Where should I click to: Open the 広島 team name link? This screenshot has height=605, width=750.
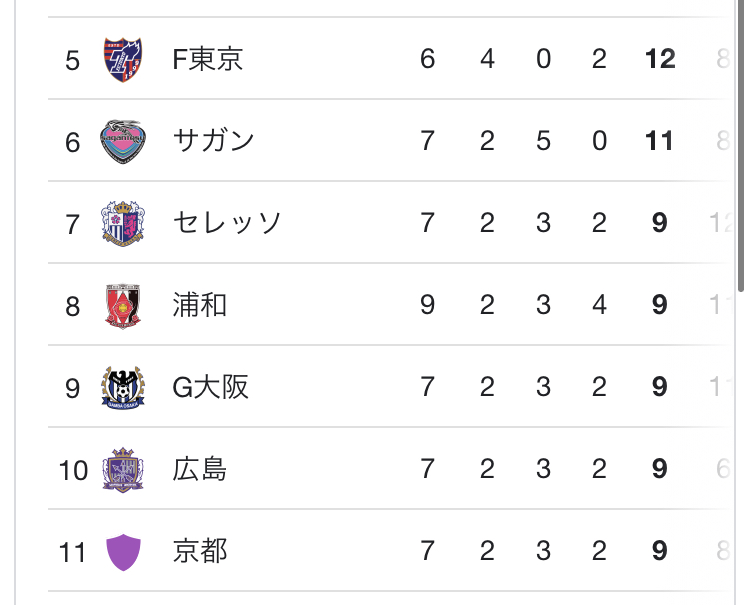(200, 469)
